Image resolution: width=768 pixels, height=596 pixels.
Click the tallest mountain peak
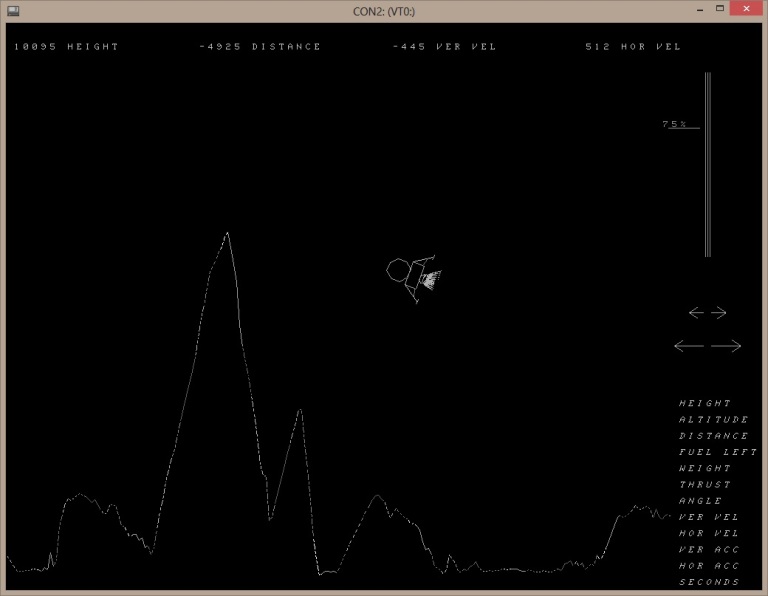click(x=228, y=234)
